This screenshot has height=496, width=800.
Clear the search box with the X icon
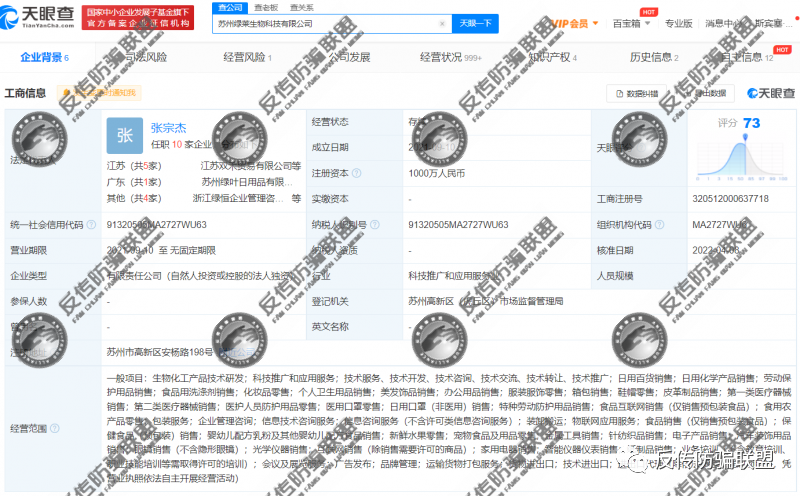pyautogui.click(x=442, y=23)
